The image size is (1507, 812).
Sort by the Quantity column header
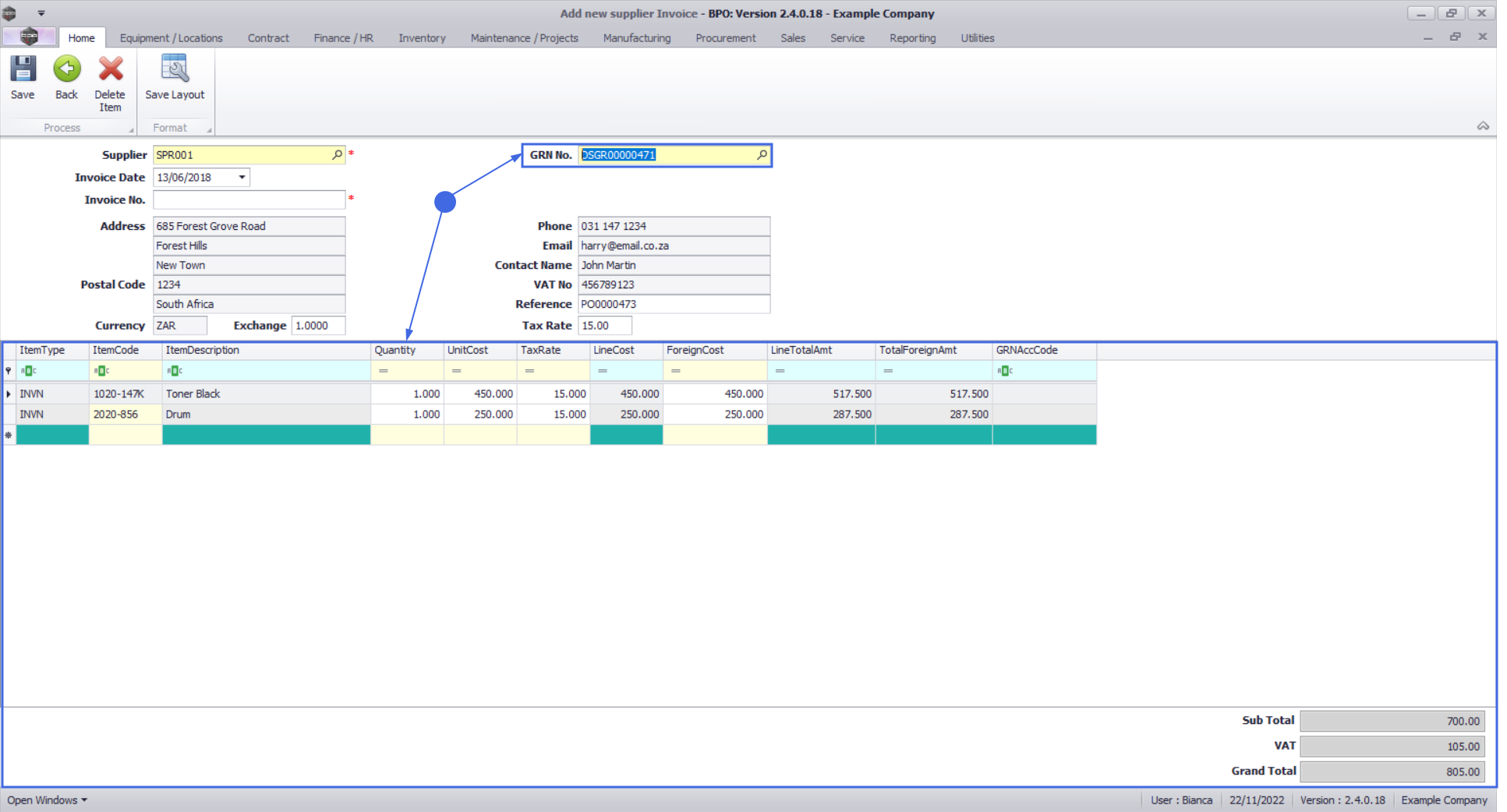407,350
